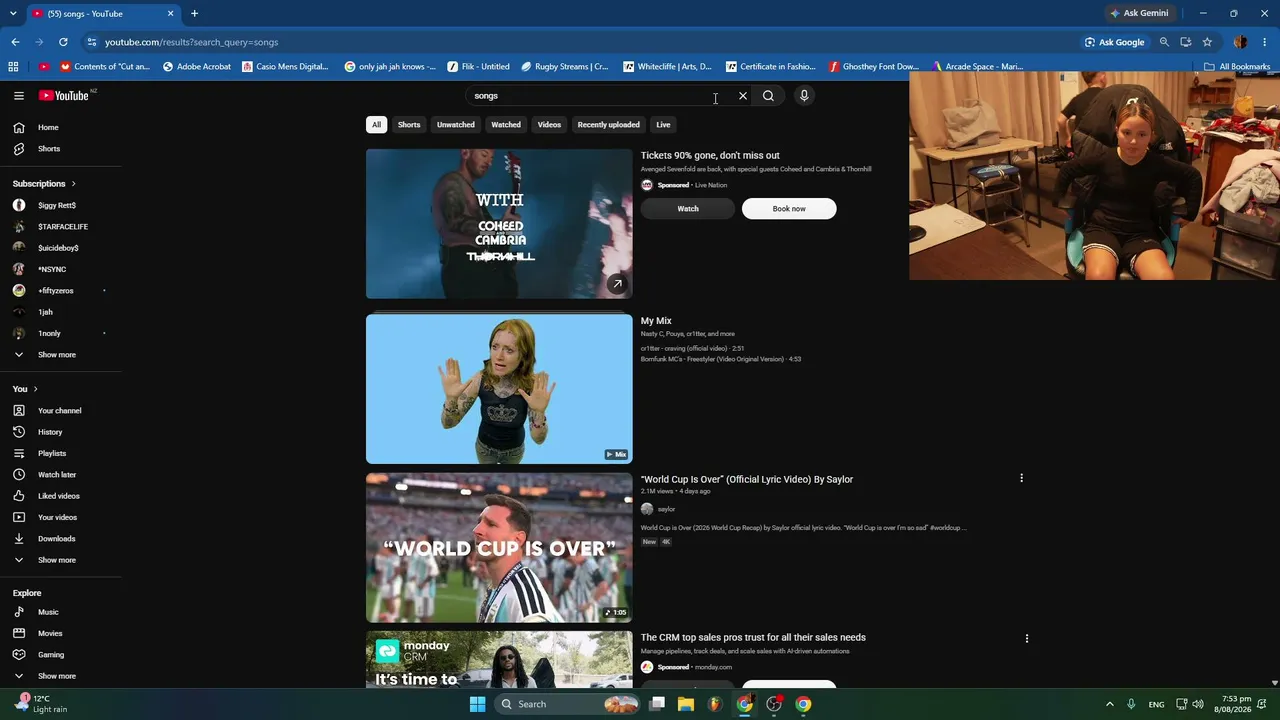This screenshot has width=1280, height=720.
Task: Open options menu for monday CRM ad
Action: (x=1027, y=638)
